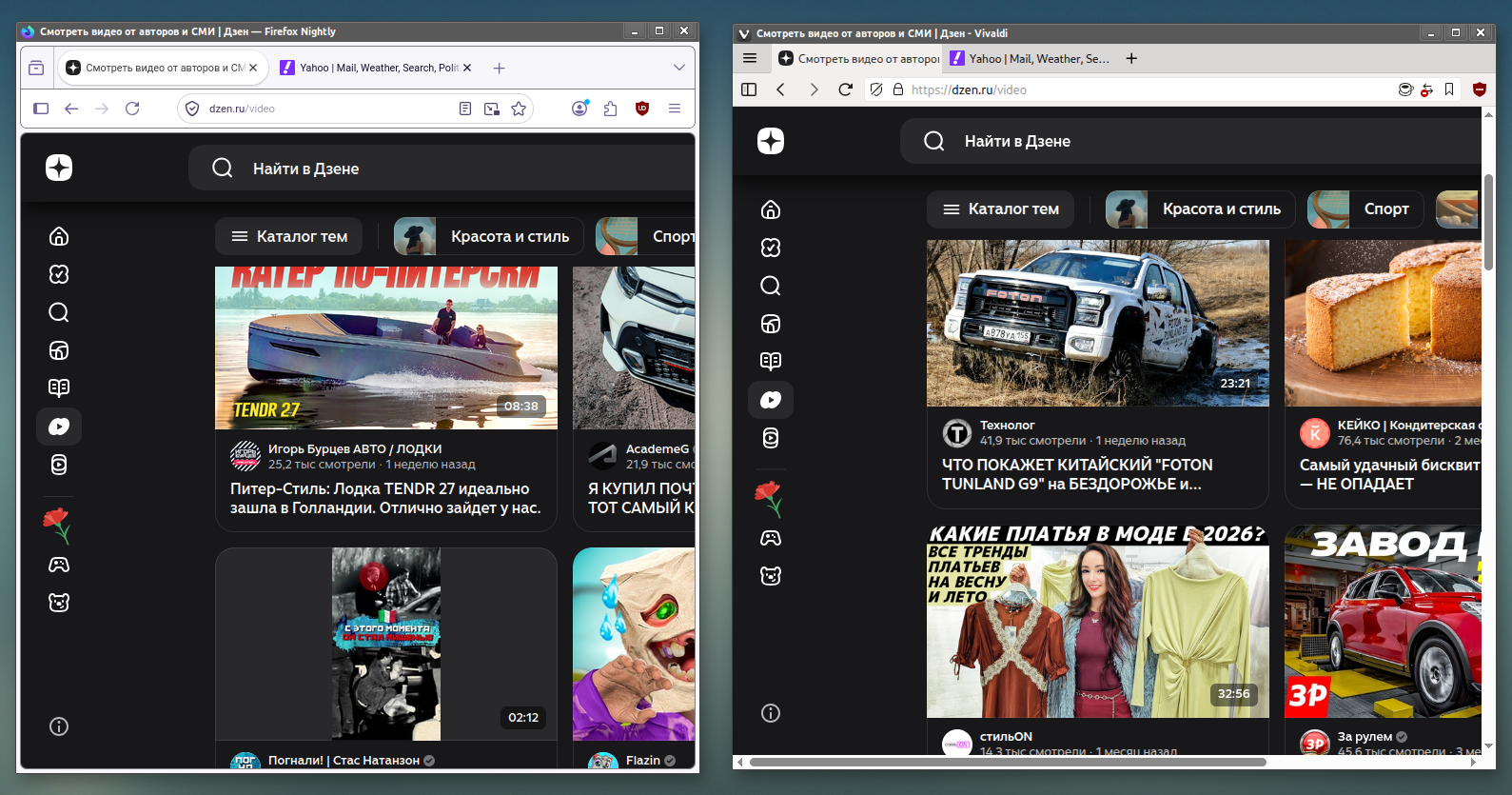Toggle Vivaldi side panel button

(749, 89)
